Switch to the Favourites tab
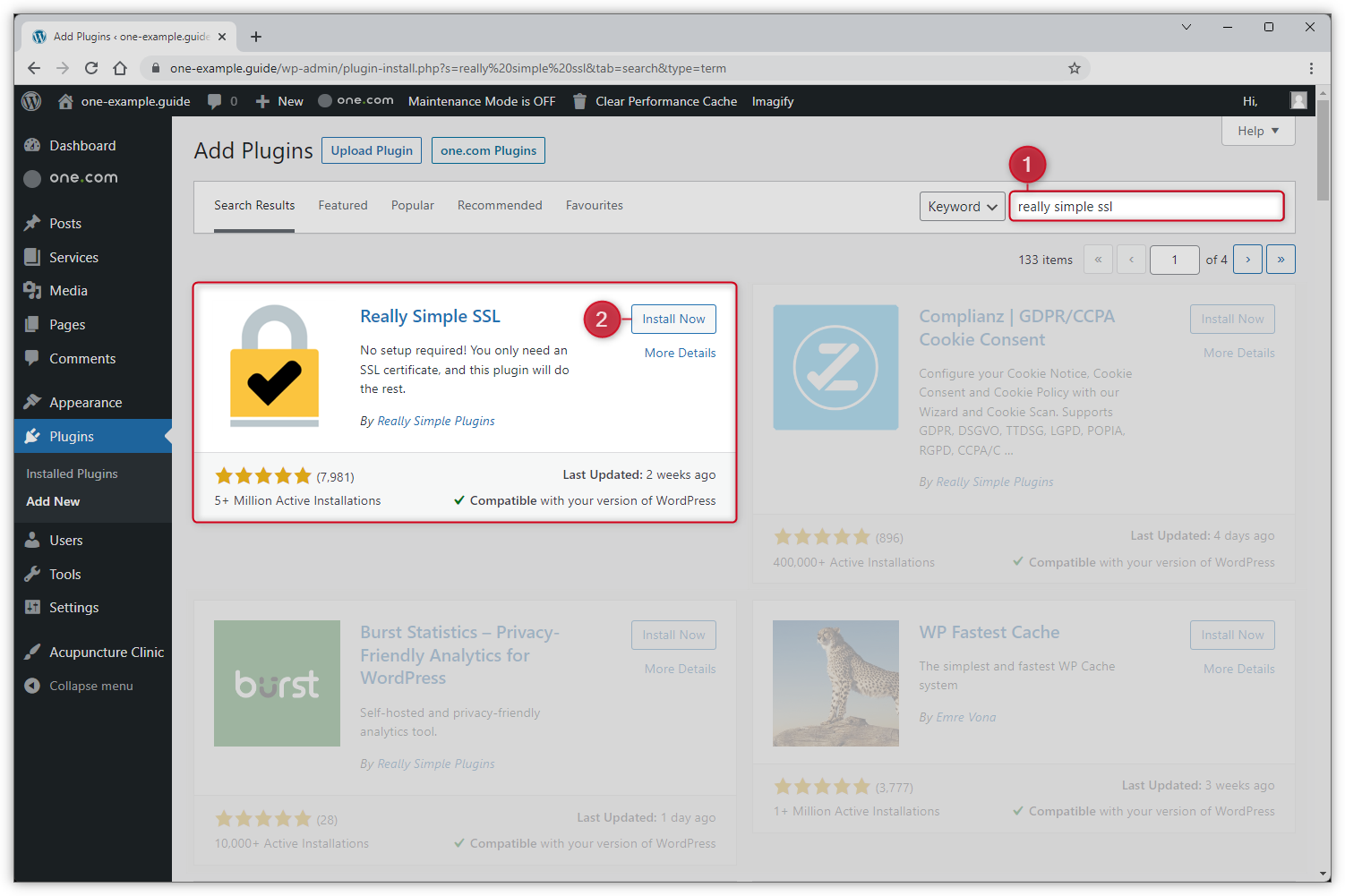 point(595,205)
